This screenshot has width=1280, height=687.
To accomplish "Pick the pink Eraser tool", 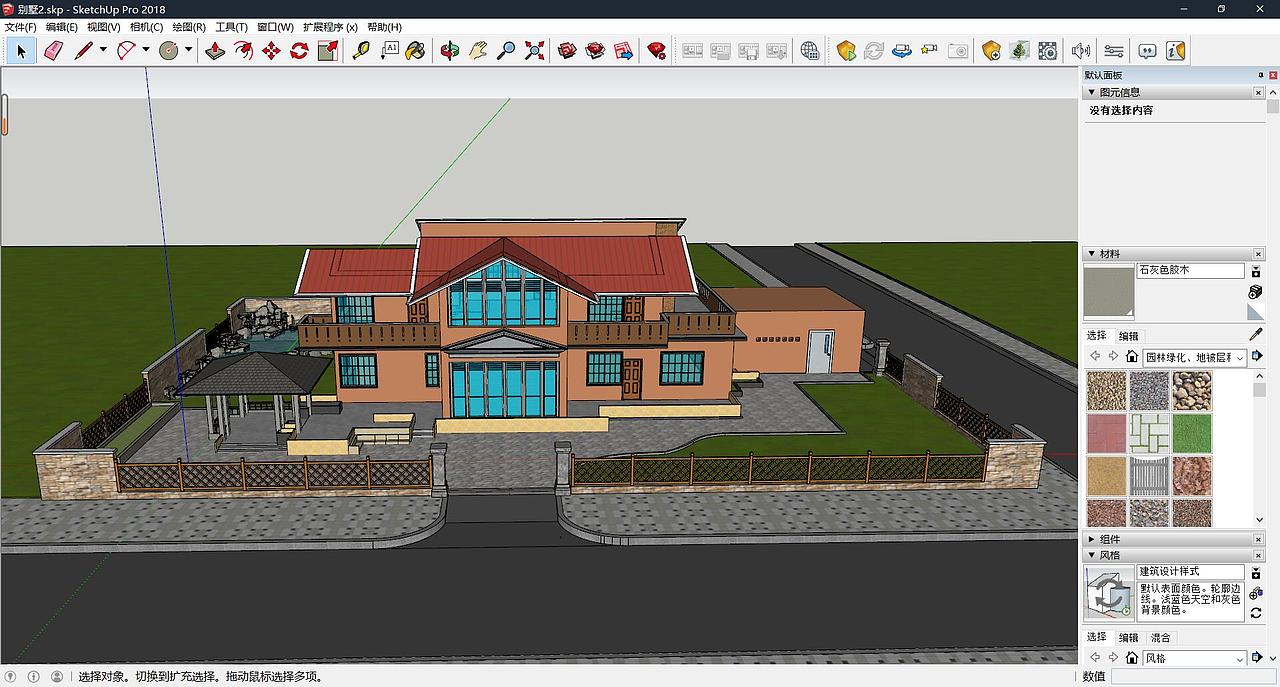I will pyautogui.click(x=53, y=50).
